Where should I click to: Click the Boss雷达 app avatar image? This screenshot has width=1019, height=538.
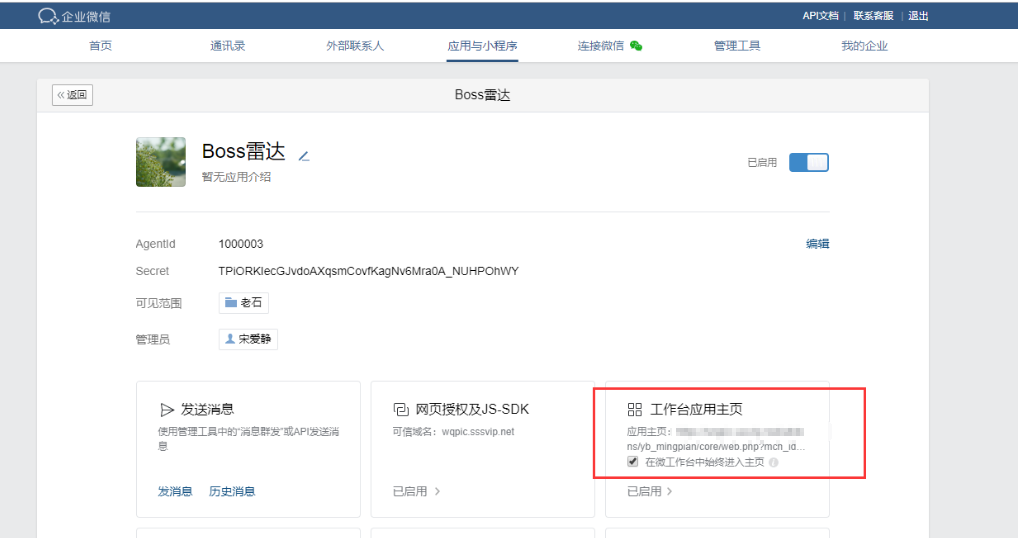click(x=161, y=162)
